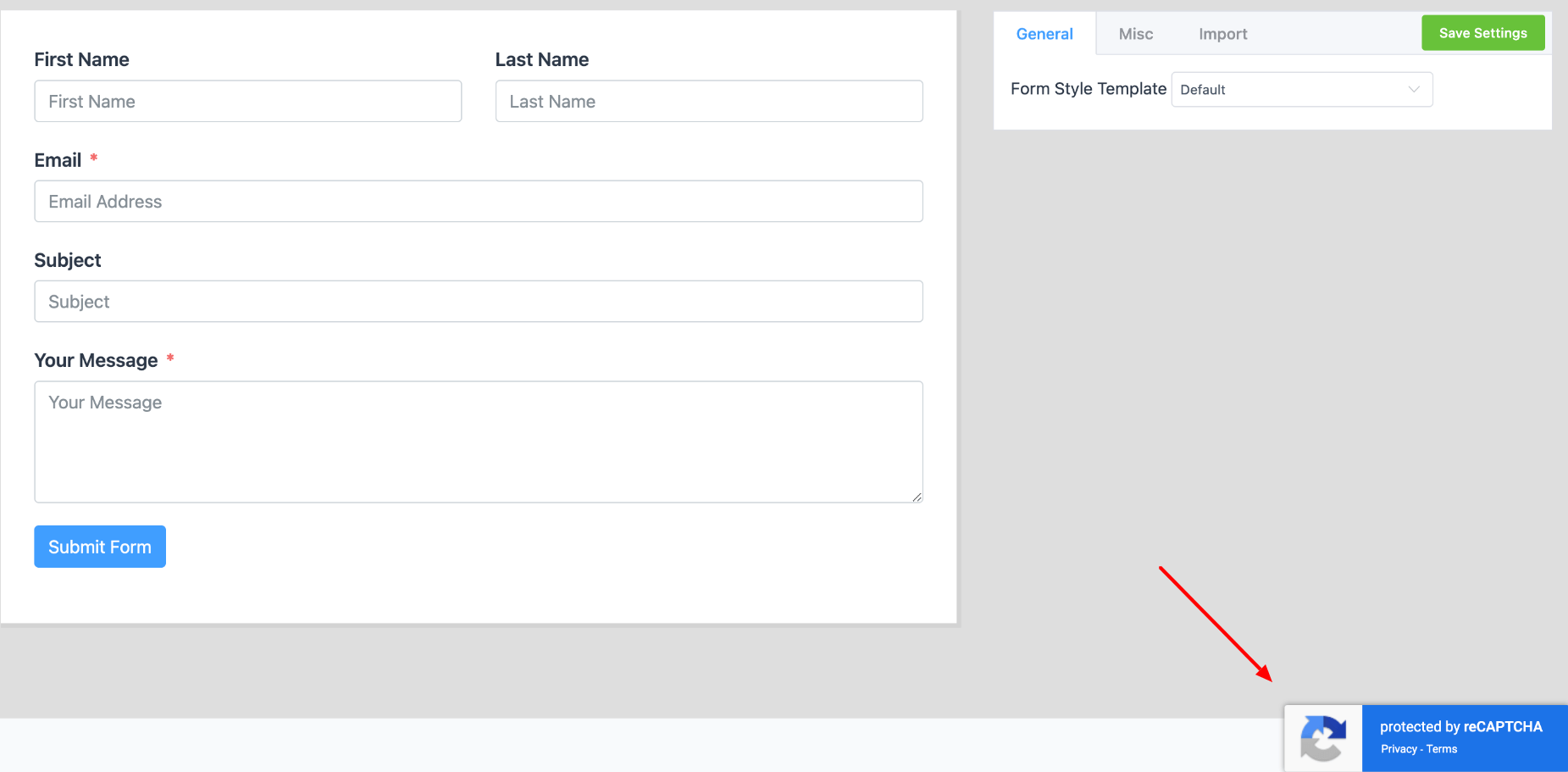
Task: Grab the message textarea resize handle
Action: click(917, 497)
